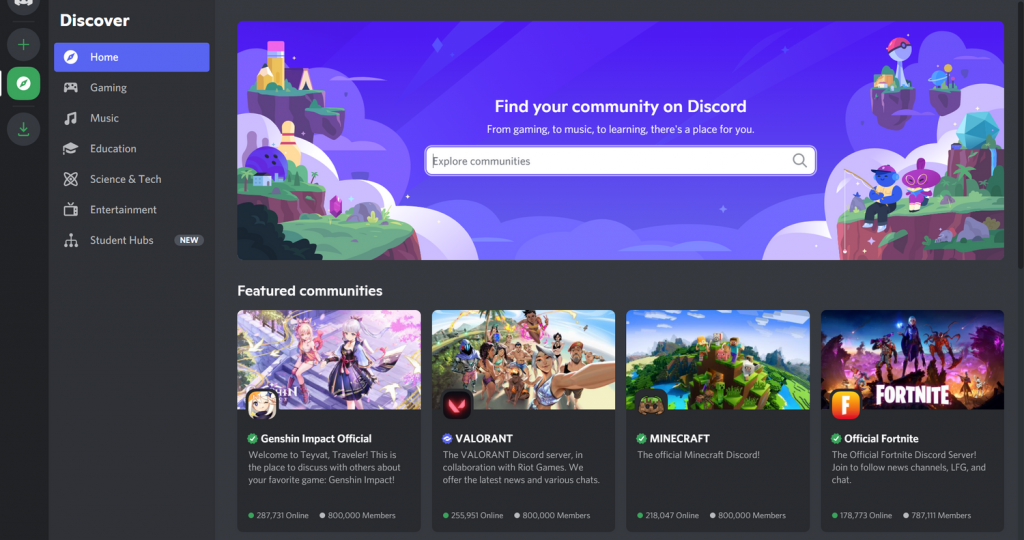This screenshot has width=1024, height=540.
Task: Click the partner badge beside VALORANT
Action: 447,439
